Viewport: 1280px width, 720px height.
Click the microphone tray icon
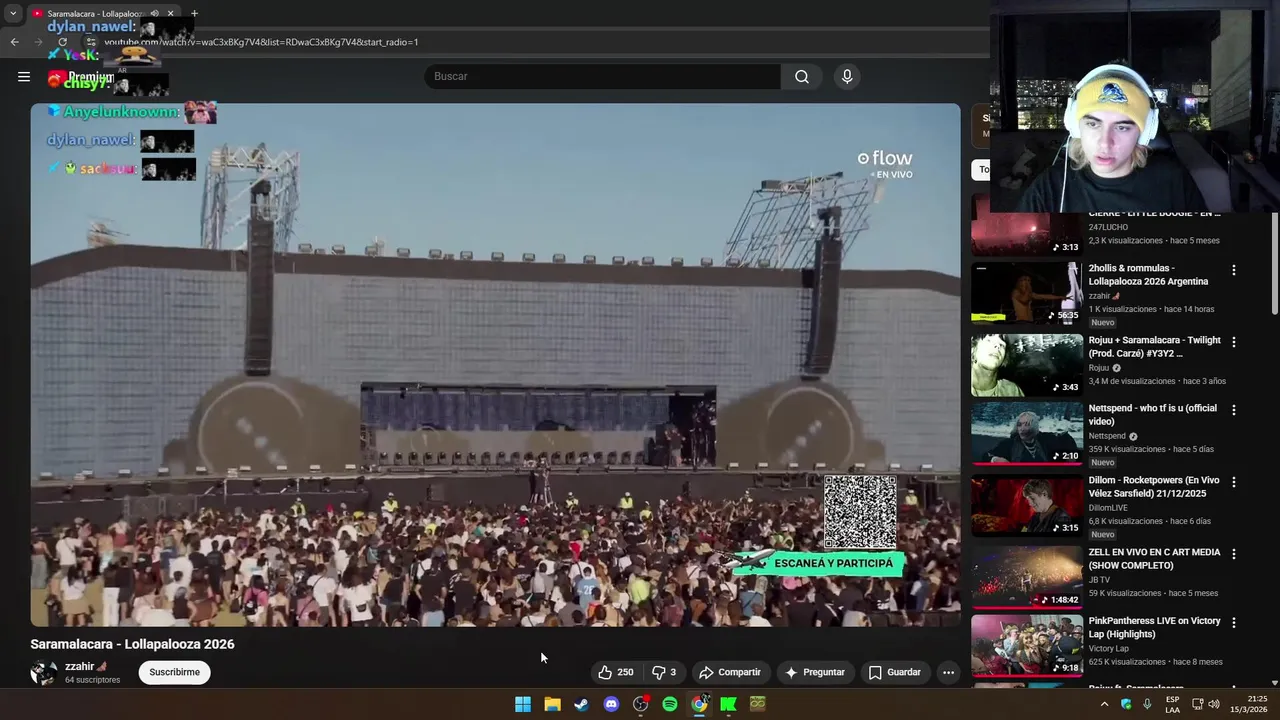(x=1147, y=704)
